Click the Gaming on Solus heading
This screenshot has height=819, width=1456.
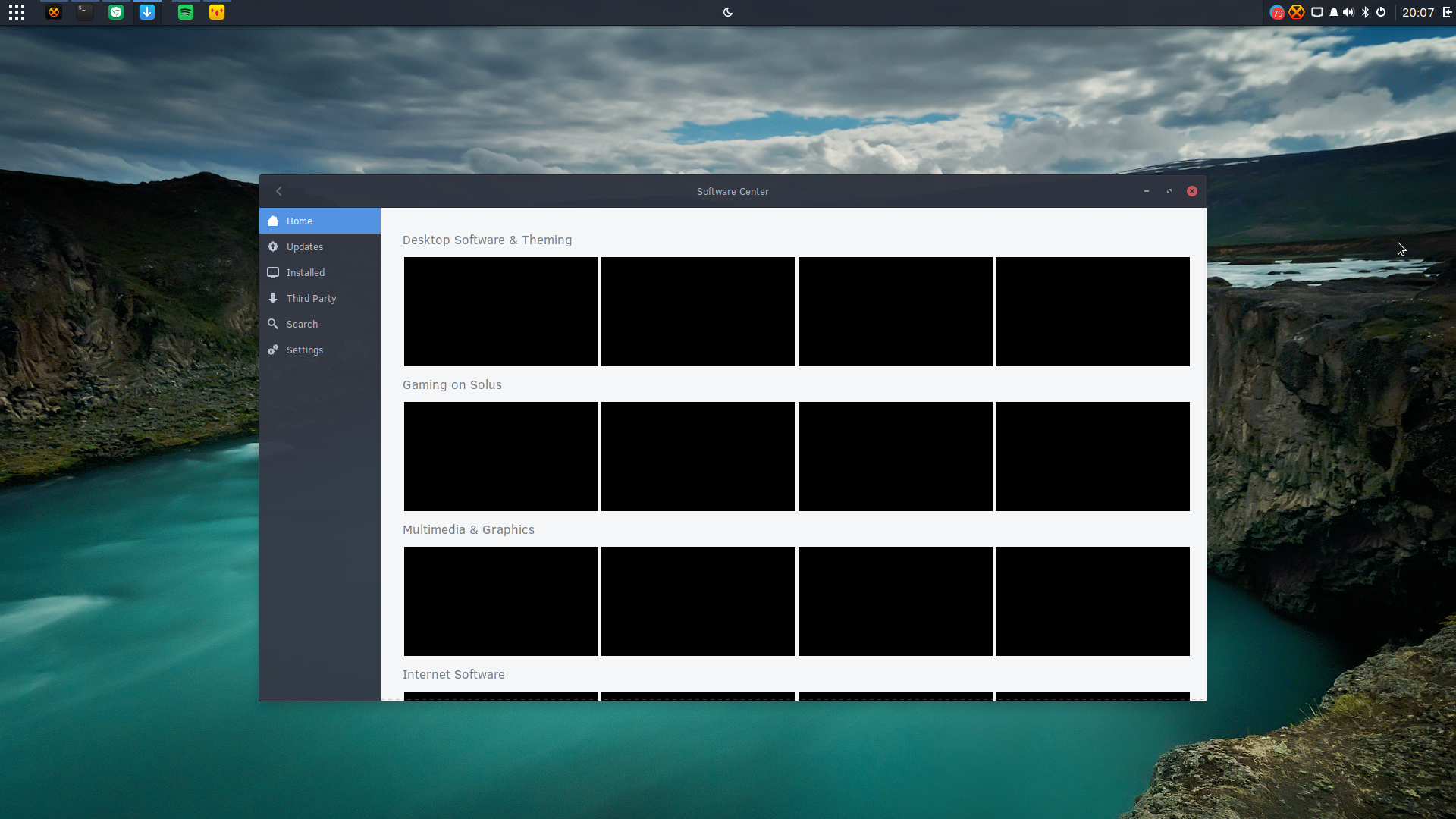tap(452, 384)
